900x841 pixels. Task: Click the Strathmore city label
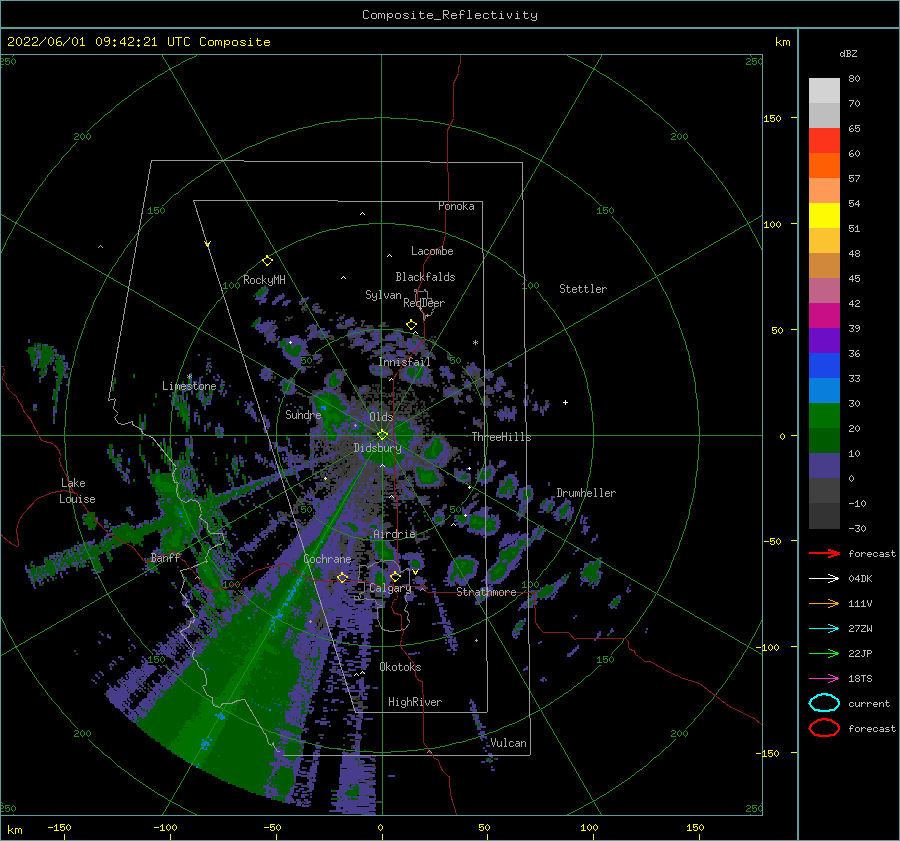[486, 592]
